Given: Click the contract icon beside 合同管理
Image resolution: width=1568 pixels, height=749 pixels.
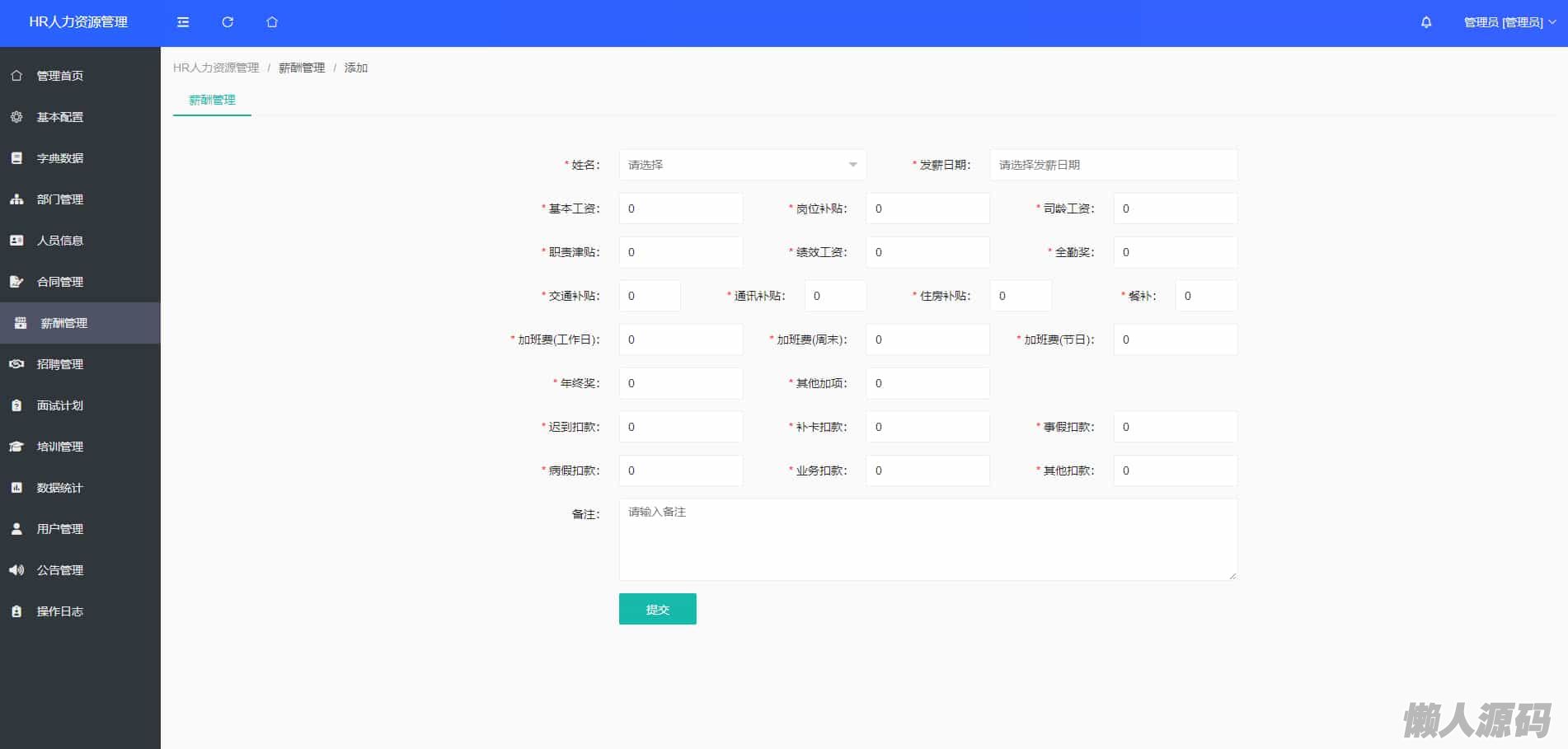Looking at the screenshot, I should click(16, 282).
